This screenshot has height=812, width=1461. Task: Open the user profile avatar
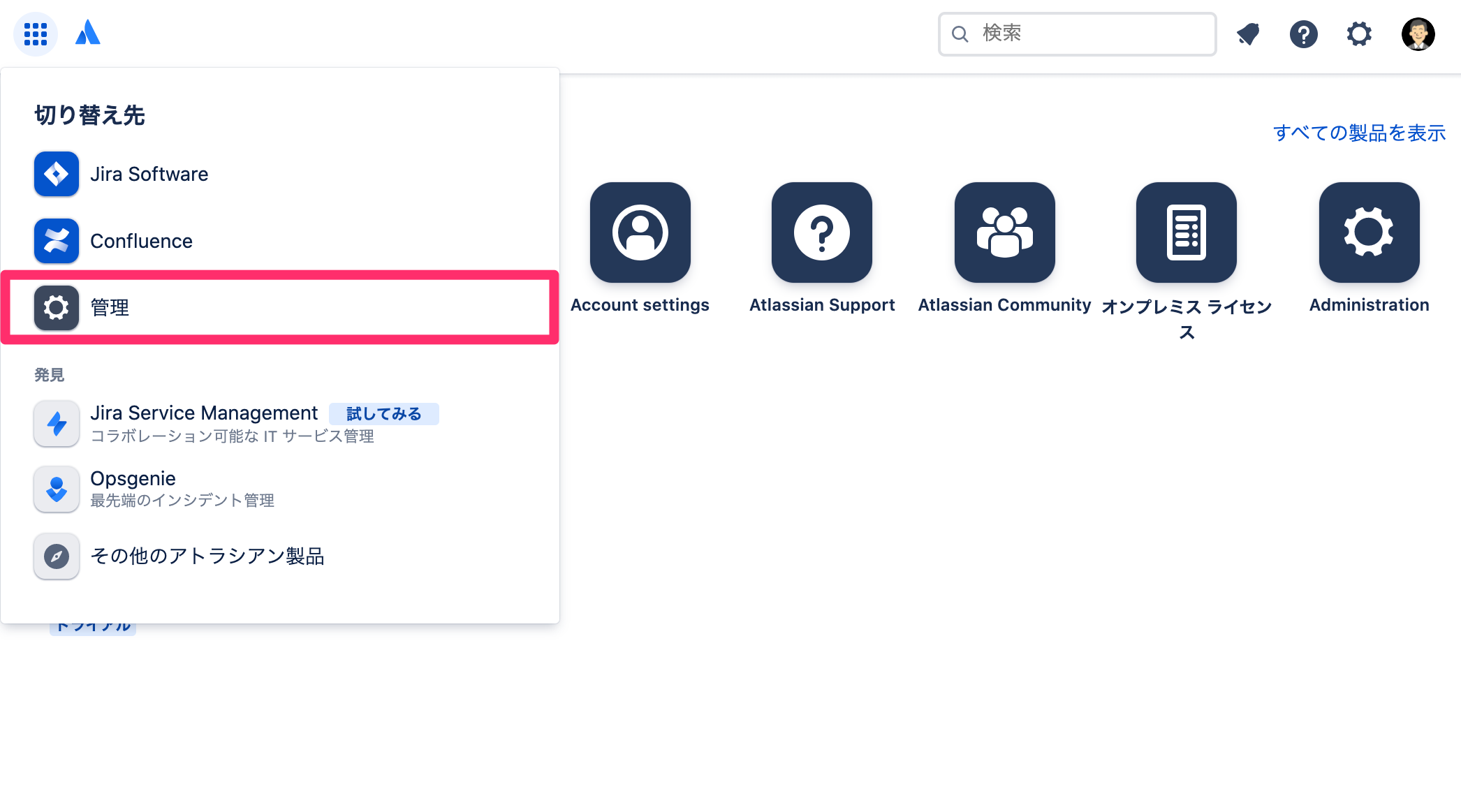tap(1418, 34)
